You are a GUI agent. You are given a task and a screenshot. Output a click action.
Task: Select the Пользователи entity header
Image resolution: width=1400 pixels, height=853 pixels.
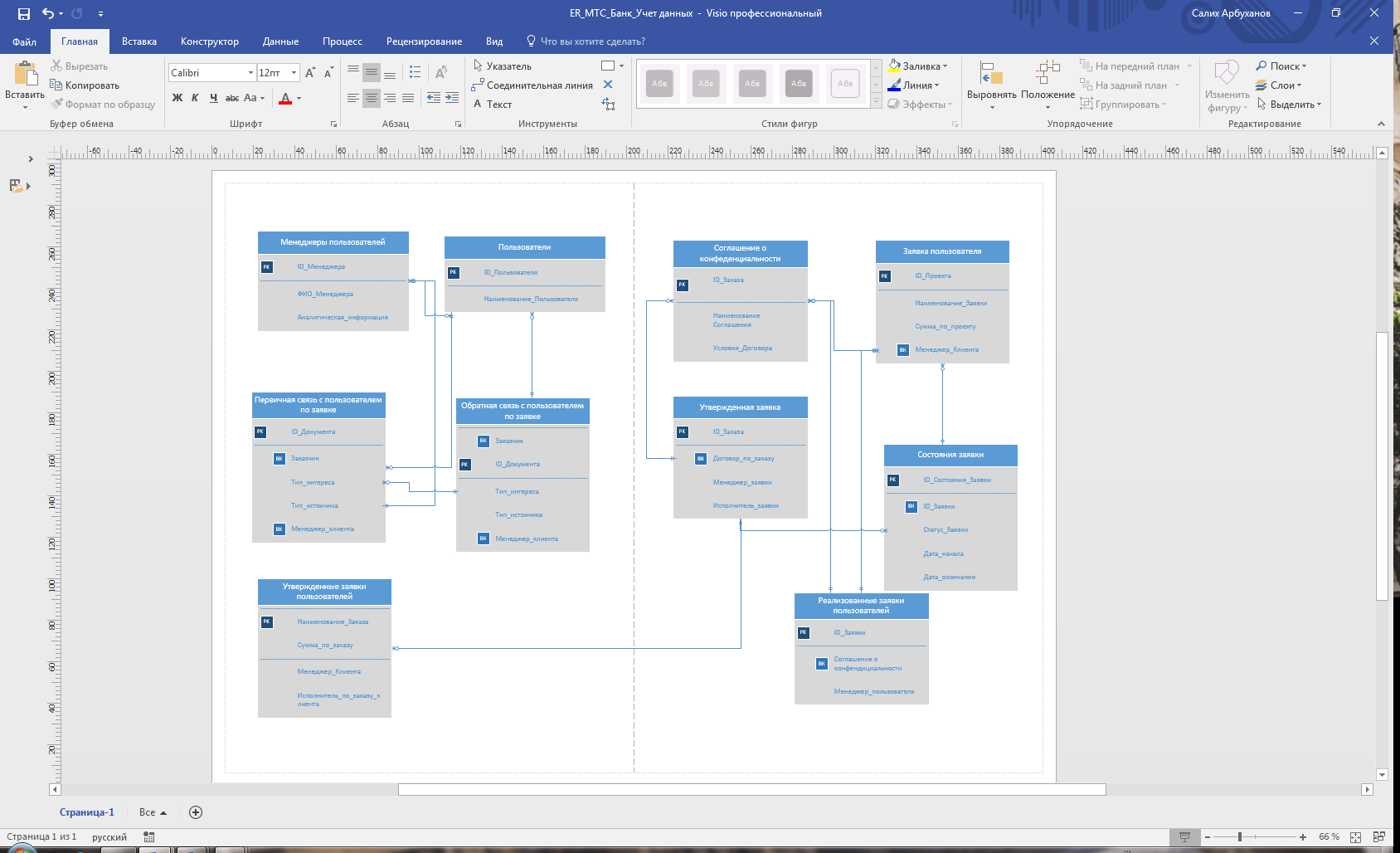[x=524, y=247]
